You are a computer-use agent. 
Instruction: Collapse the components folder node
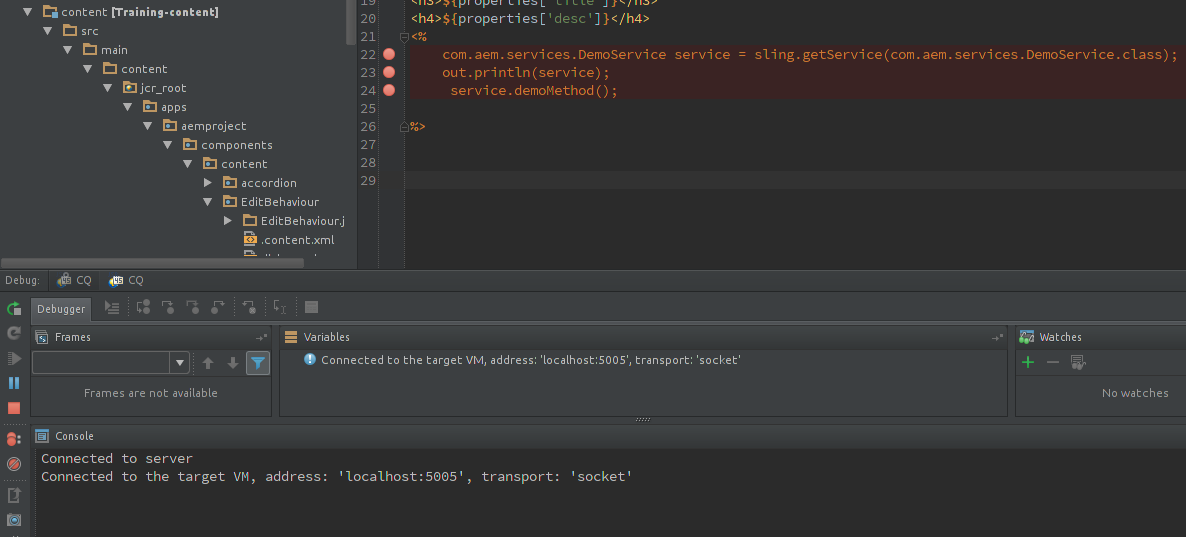point(167,144)
